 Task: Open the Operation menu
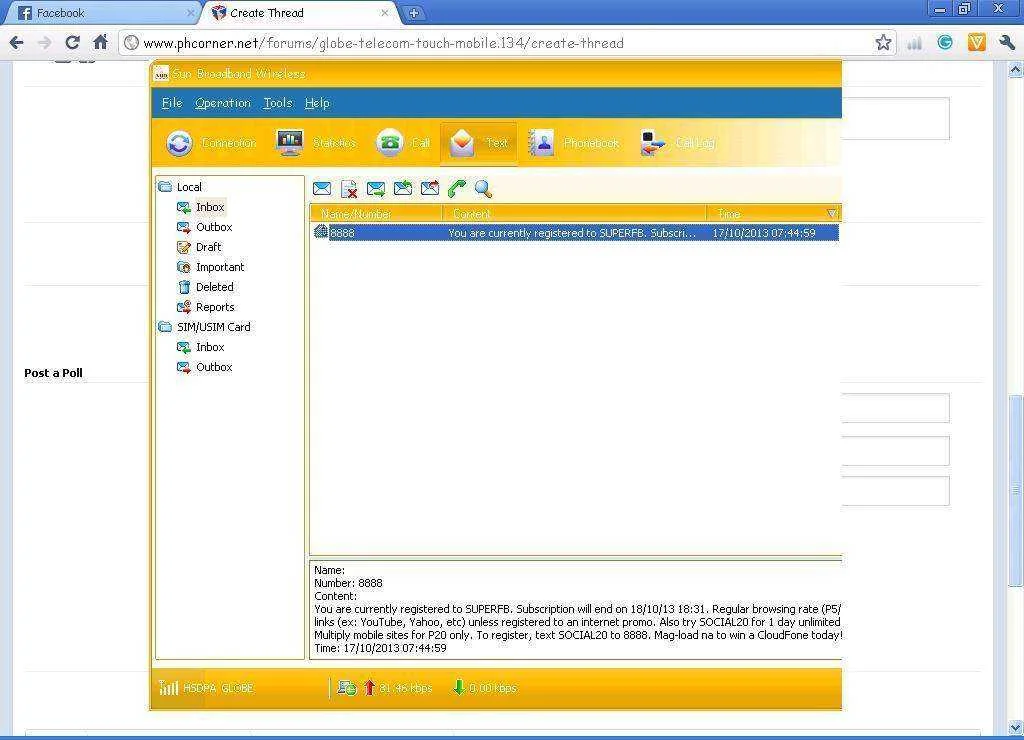point(223,103)
